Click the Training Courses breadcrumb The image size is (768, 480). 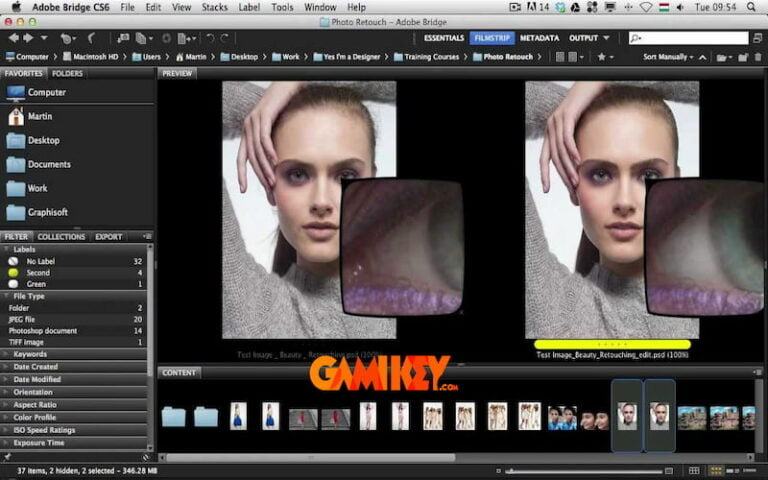pos(426,57)
